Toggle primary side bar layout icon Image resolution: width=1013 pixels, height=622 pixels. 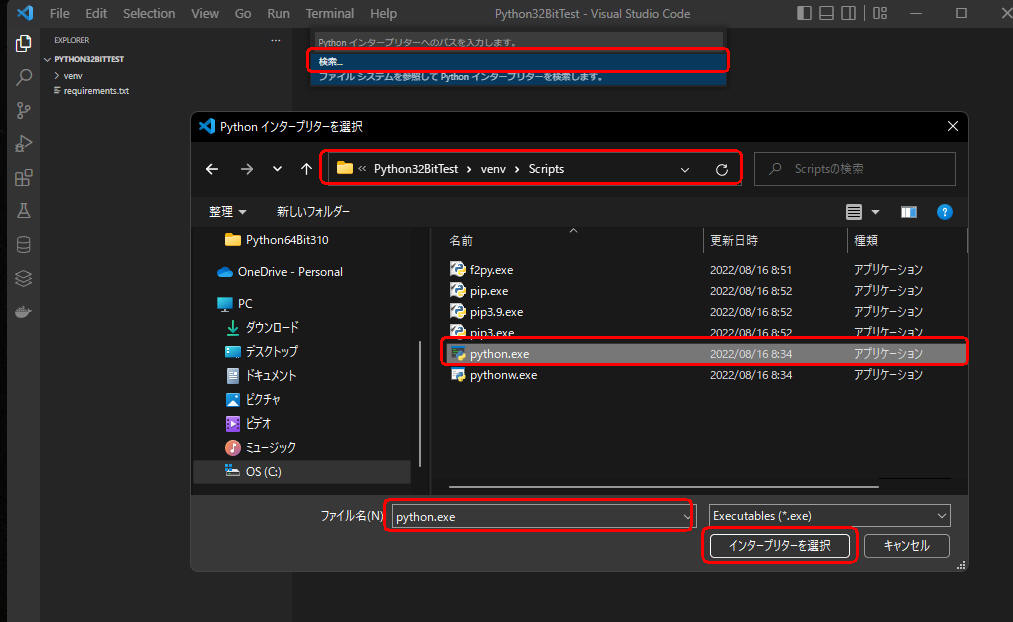(x=804, y=13)
